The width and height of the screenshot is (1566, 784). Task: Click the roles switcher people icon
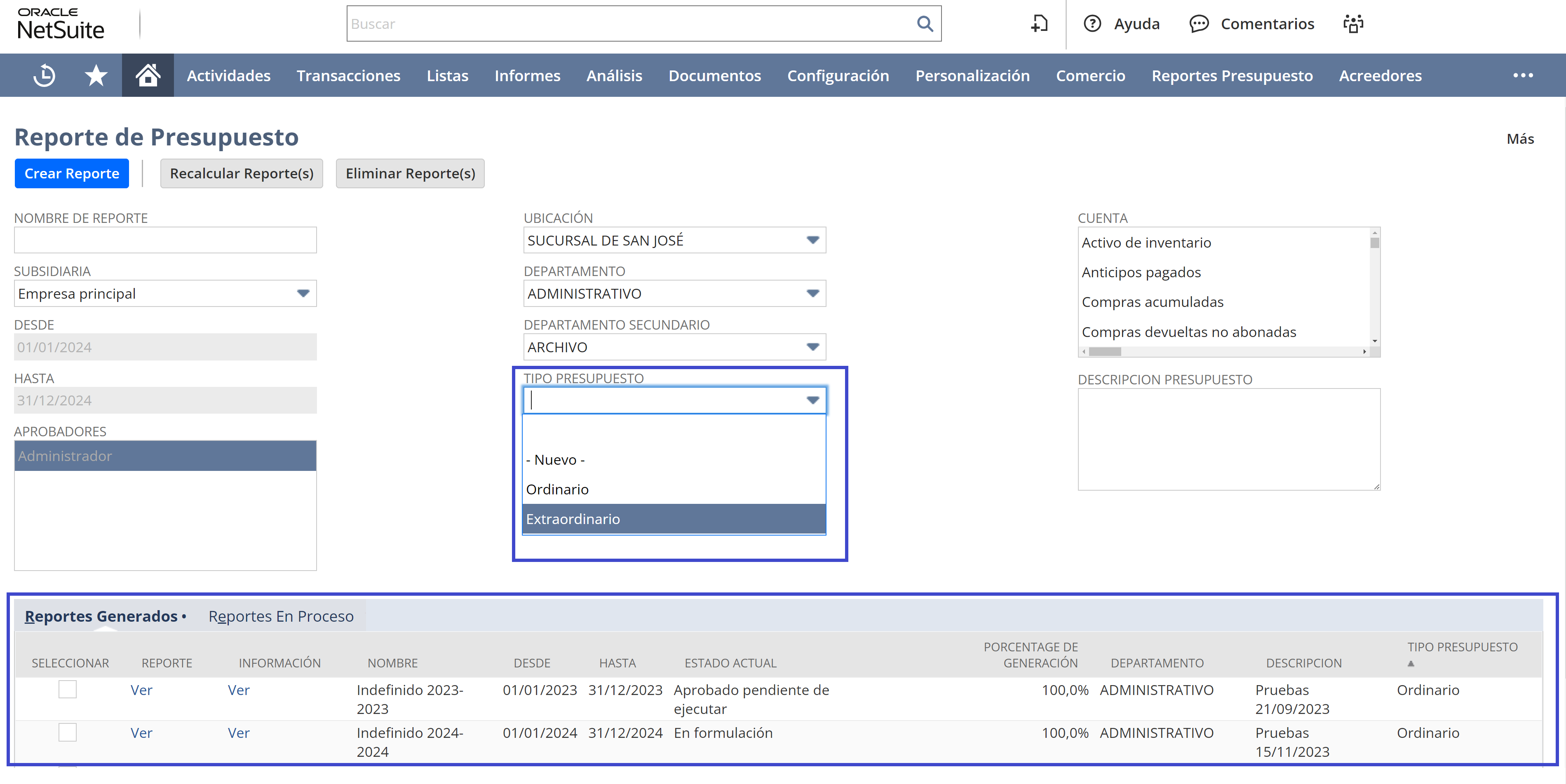tap(1353, 24)
